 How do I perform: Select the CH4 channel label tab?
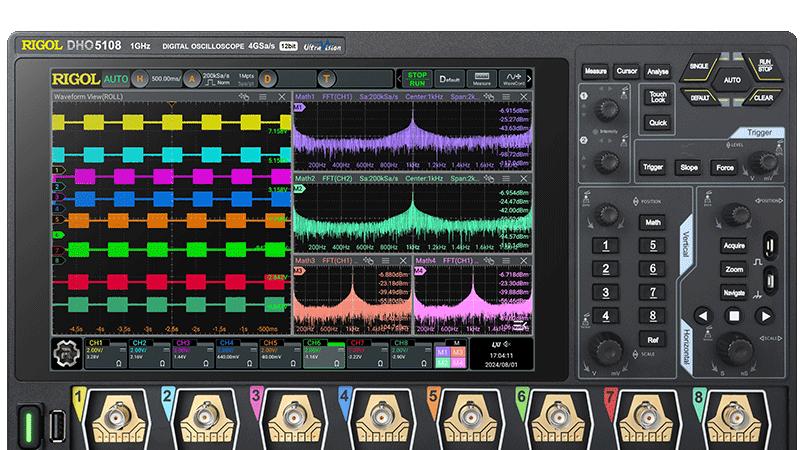click(227, 343)
